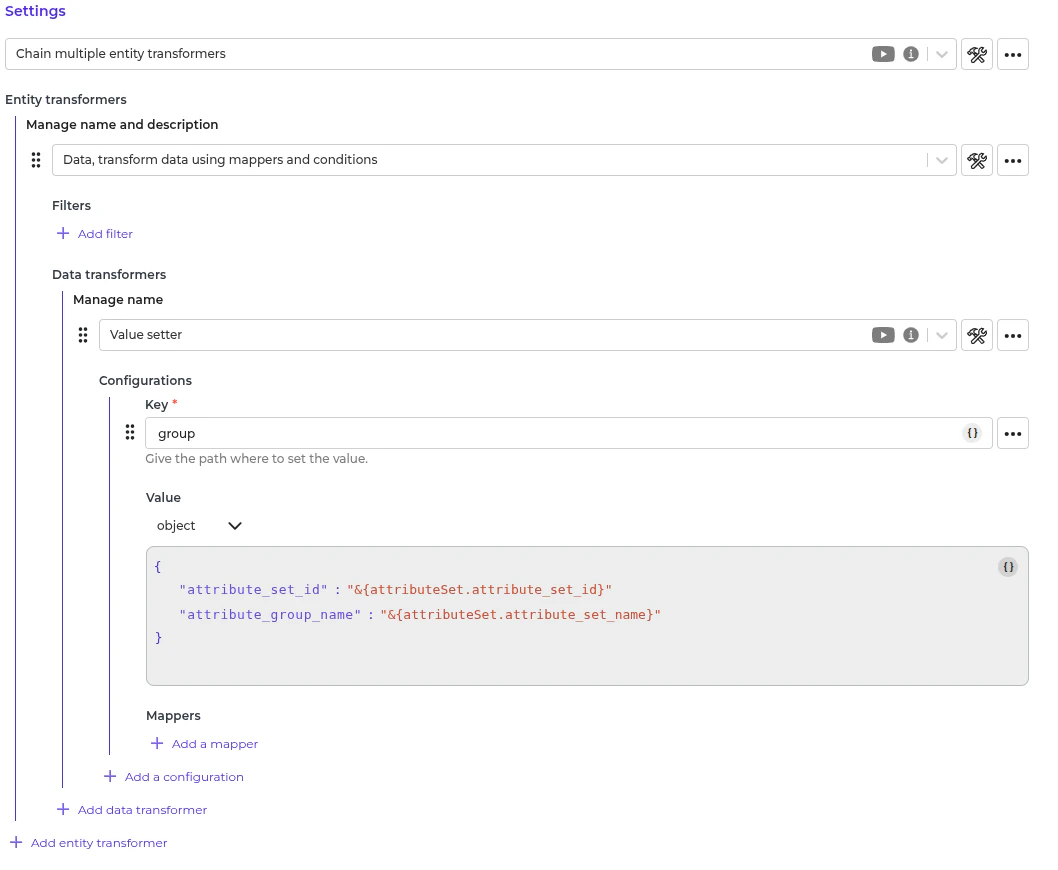This screenshot has width=1058, height=870.
Task: Grab drag handle of Value setter row
Action: pyautogui.click(x=82, y=335)
